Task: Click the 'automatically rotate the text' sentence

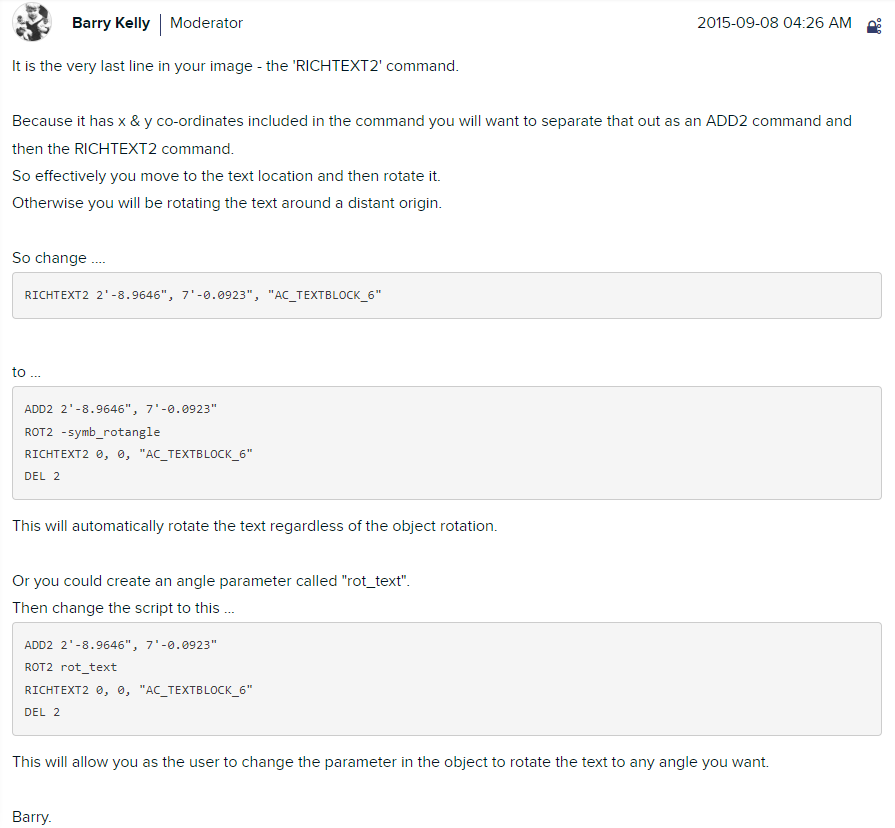Action: click(x=254, y=526)
